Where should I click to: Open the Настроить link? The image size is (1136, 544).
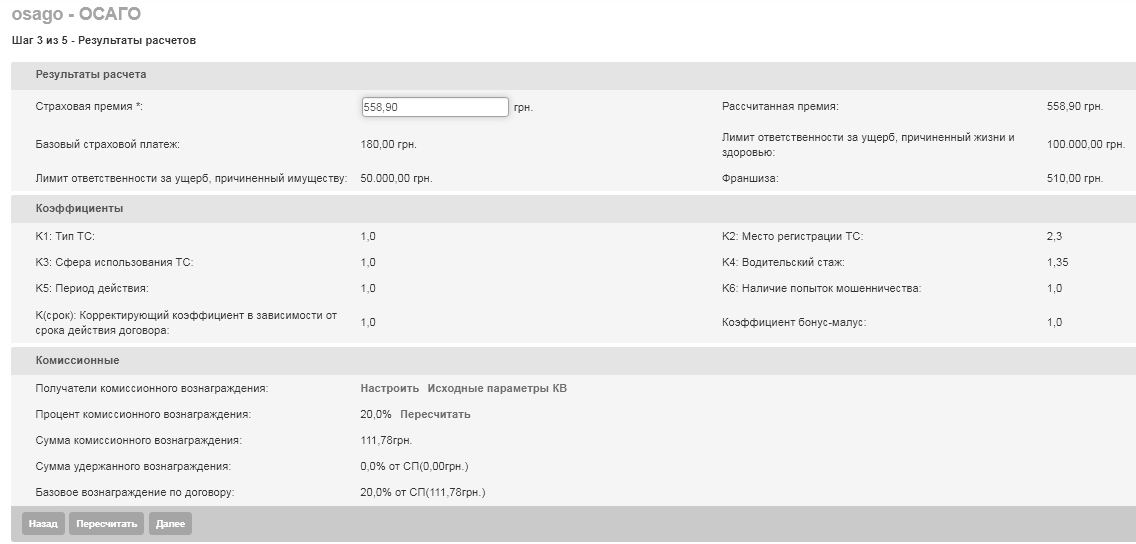[390, 388]
